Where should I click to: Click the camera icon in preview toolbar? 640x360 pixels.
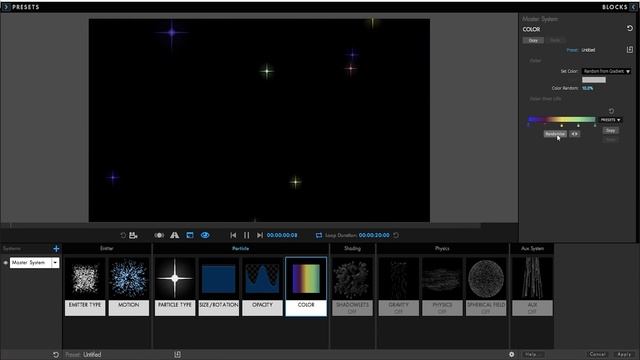tap(133, 235)
